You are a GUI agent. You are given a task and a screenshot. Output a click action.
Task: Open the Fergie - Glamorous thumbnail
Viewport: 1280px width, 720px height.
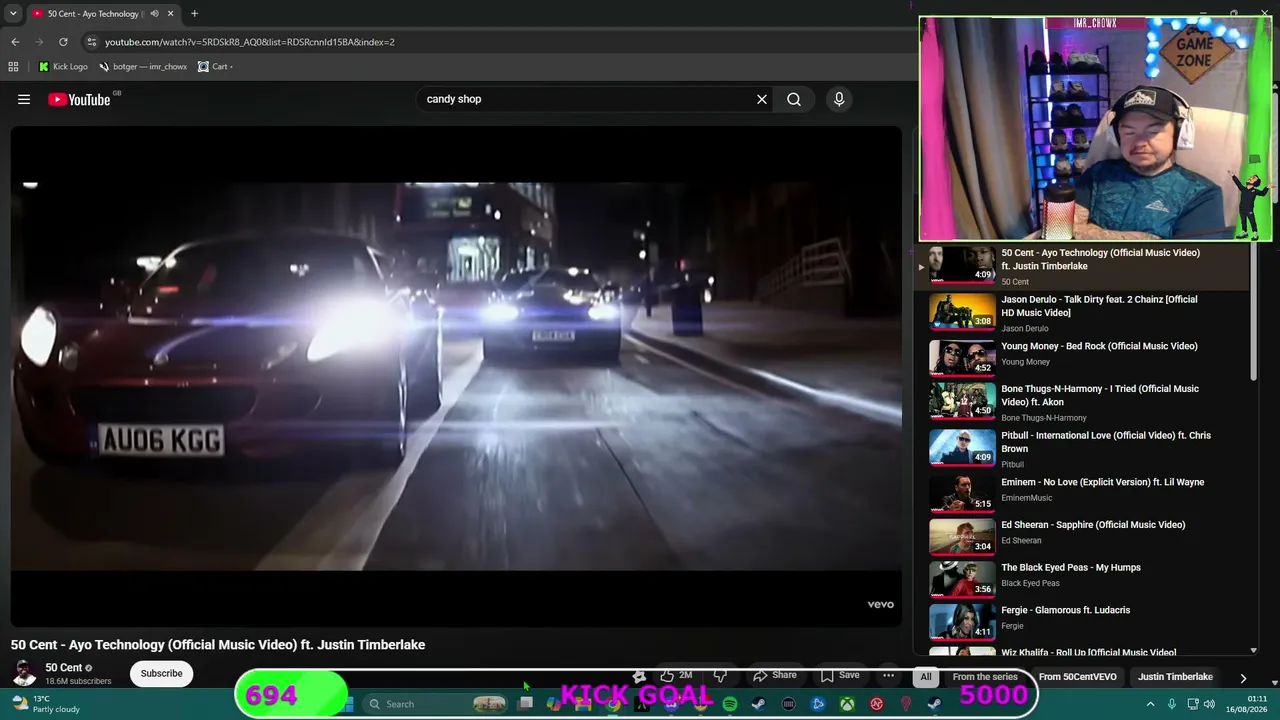(x=962, y=622)
